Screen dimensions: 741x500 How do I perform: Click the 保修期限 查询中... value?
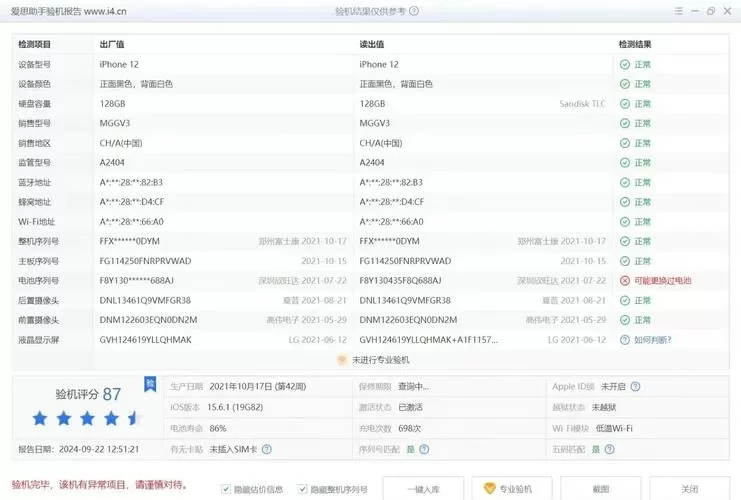pos(414,387)
